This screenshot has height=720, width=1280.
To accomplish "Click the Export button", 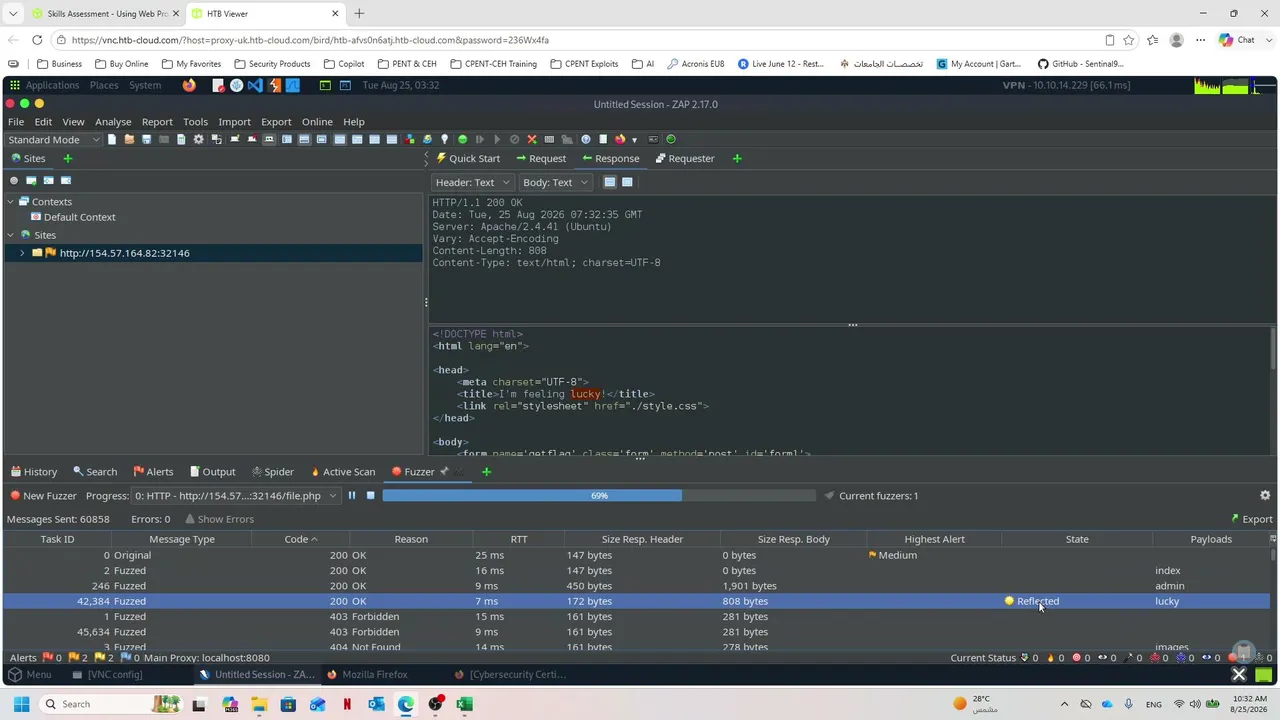I will pos(1251,519).
